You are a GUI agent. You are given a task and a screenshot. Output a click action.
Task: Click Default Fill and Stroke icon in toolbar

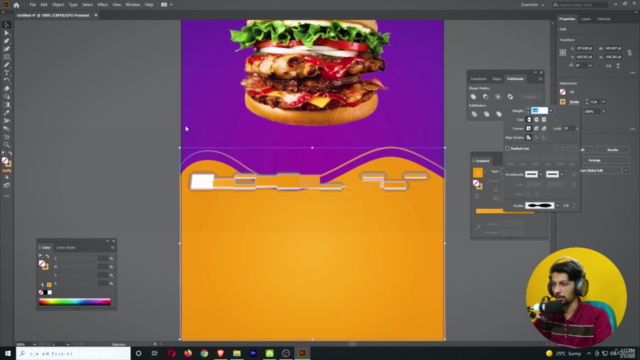pyautogui.click(x=4, y=153)
